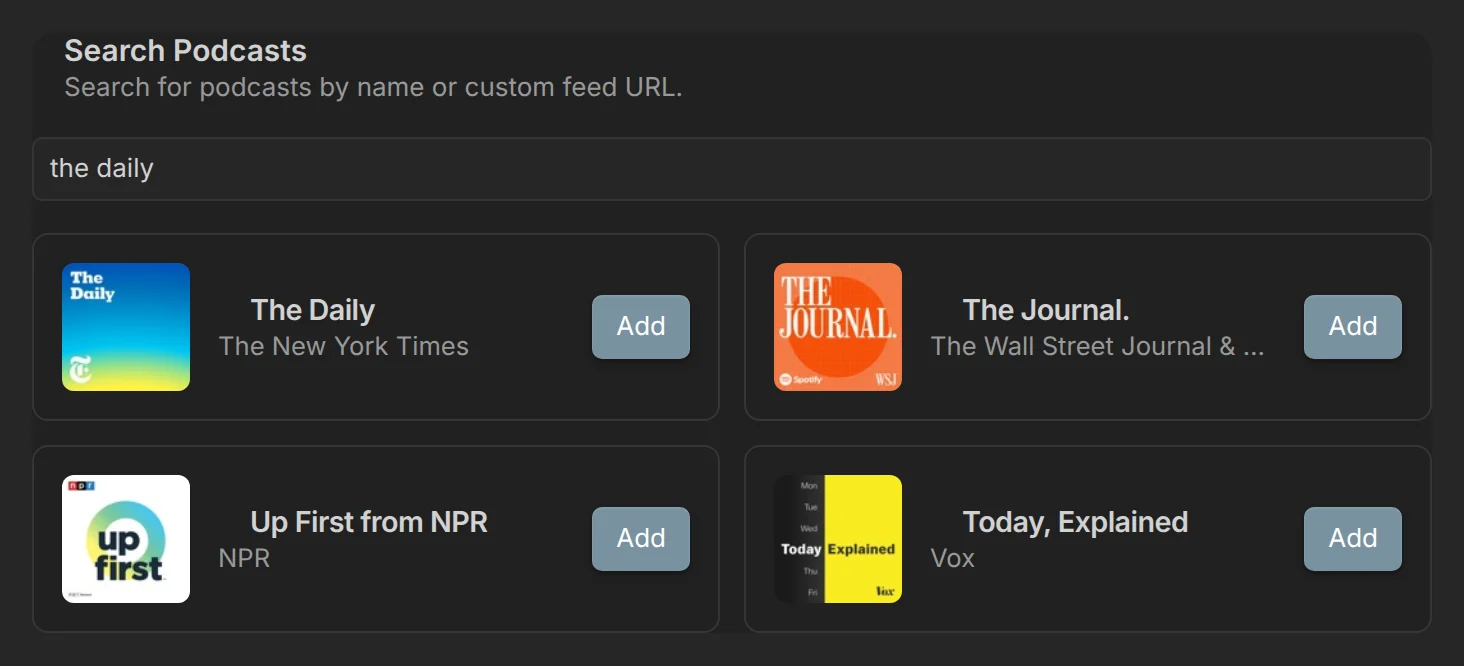Screen dimensions: 1464x666
Task: Select 'The Daily' podcast title
Action: (313, 310)
